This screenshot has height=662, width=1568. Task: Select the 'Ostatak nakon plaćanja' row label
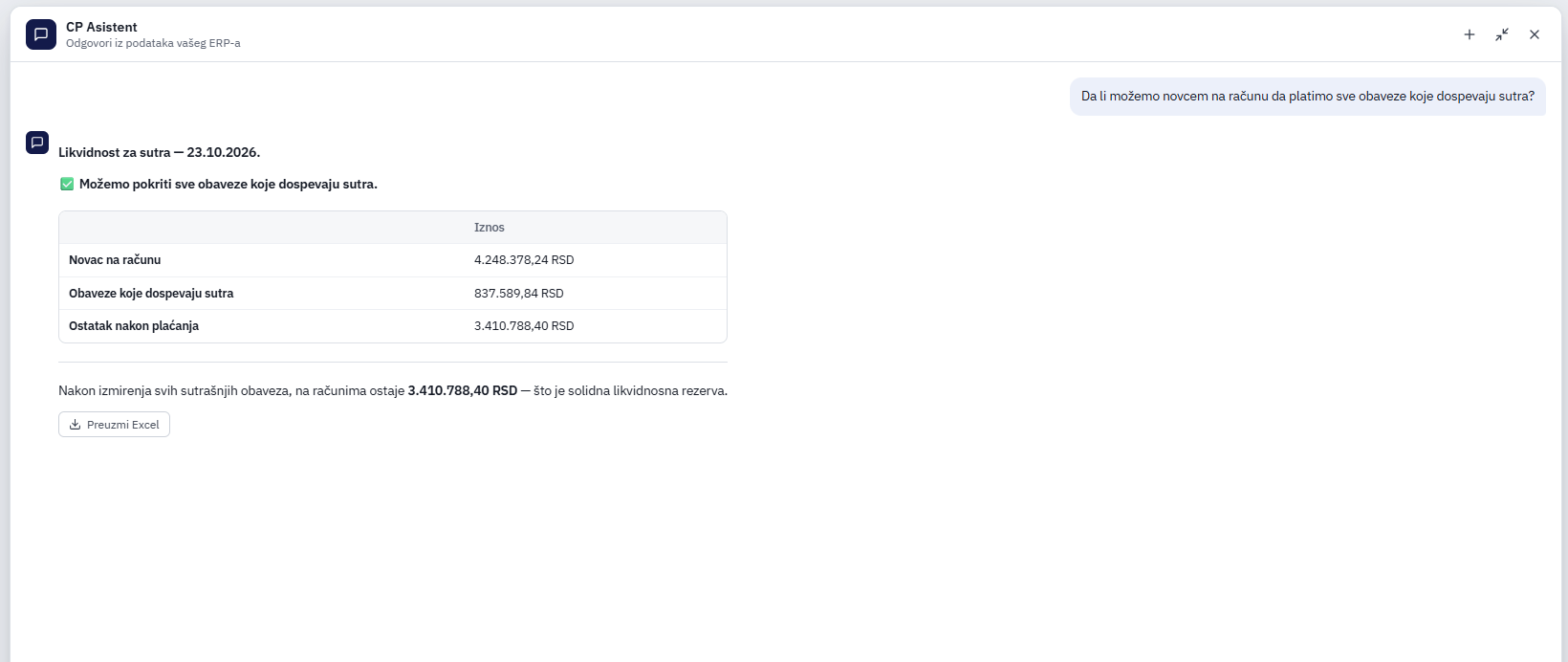click(x=134, y=326)
